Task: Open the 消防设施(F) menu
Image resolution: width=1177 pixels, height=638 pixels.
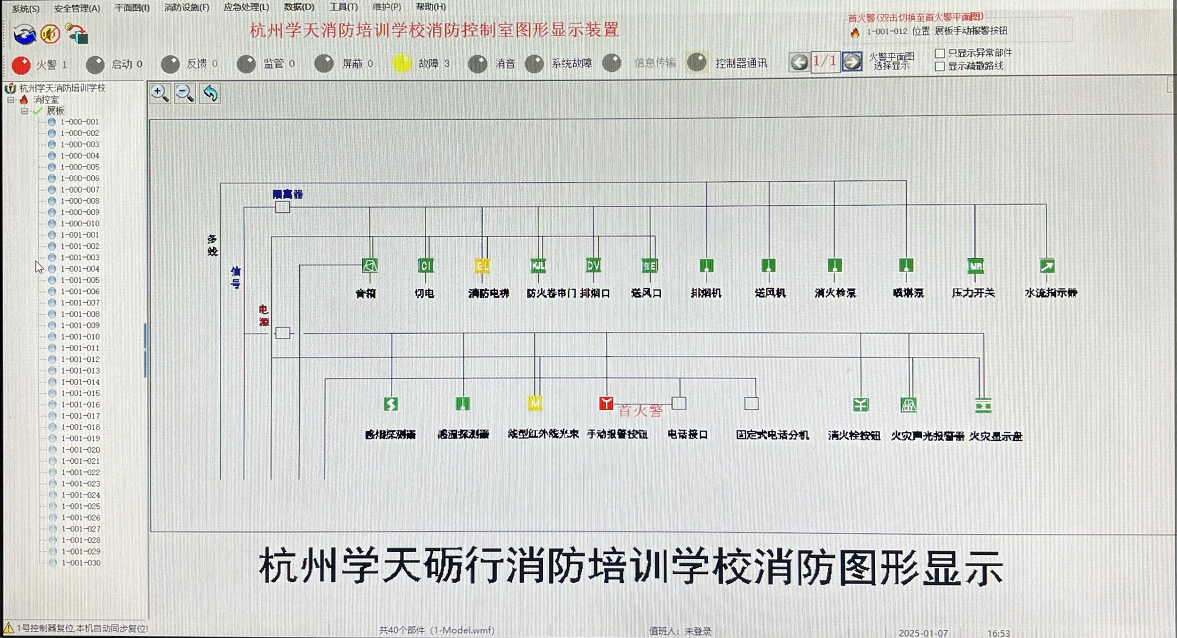Action: coord(186,8)
